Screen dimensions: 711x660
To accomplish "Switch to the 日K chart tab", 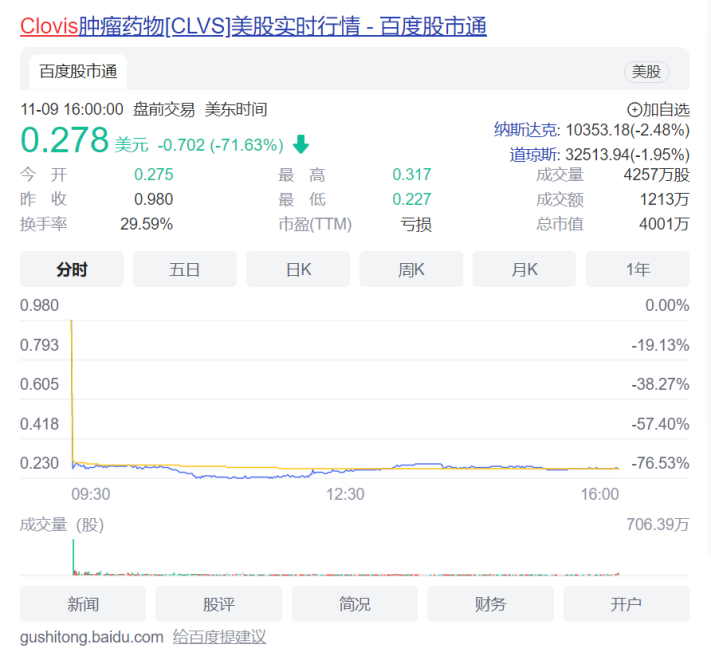I will [298, 269].
